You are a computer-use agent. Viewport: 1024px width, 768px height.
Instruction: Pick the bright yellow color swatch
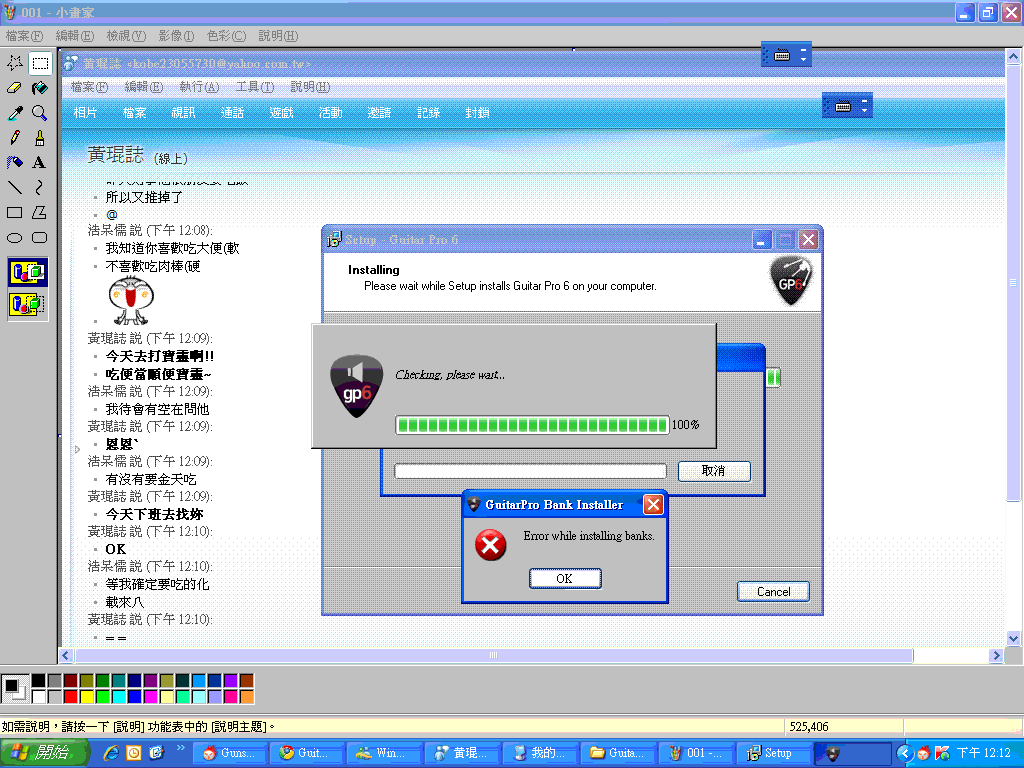tap(86, 697)
